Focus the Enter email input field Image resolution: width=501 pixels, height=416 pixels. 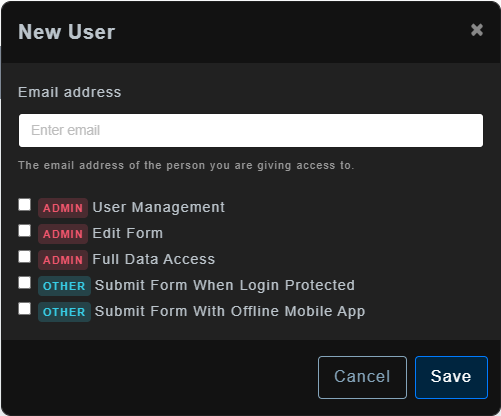coord(251,130)
